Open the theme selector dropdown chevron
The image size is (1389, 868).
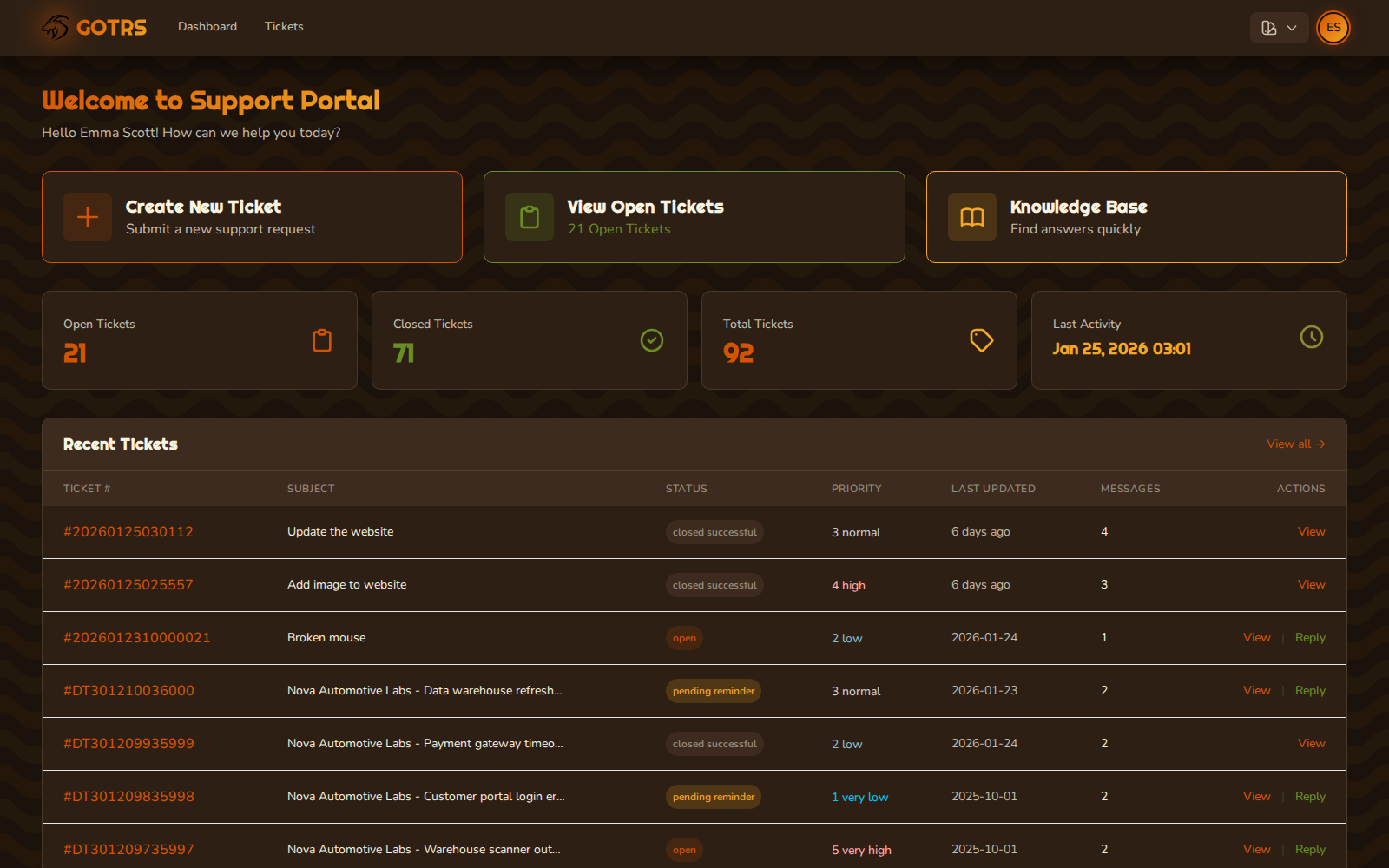[x=1291, y=27]
